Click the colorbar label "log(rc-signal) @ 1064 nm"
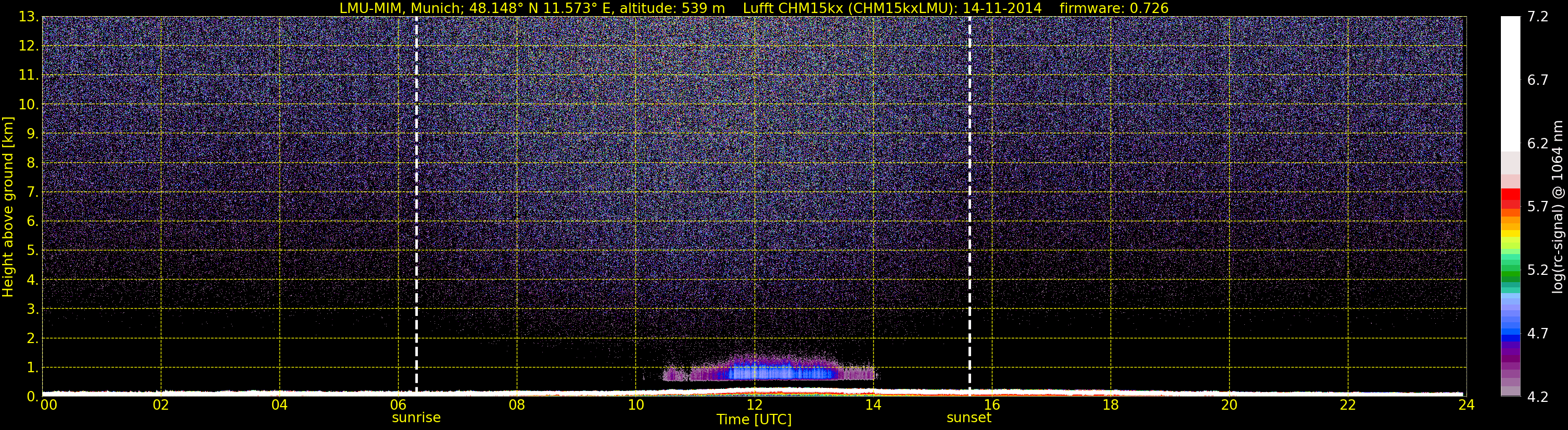Viewport: 1568px width, 430px height. pos(1557,207)
